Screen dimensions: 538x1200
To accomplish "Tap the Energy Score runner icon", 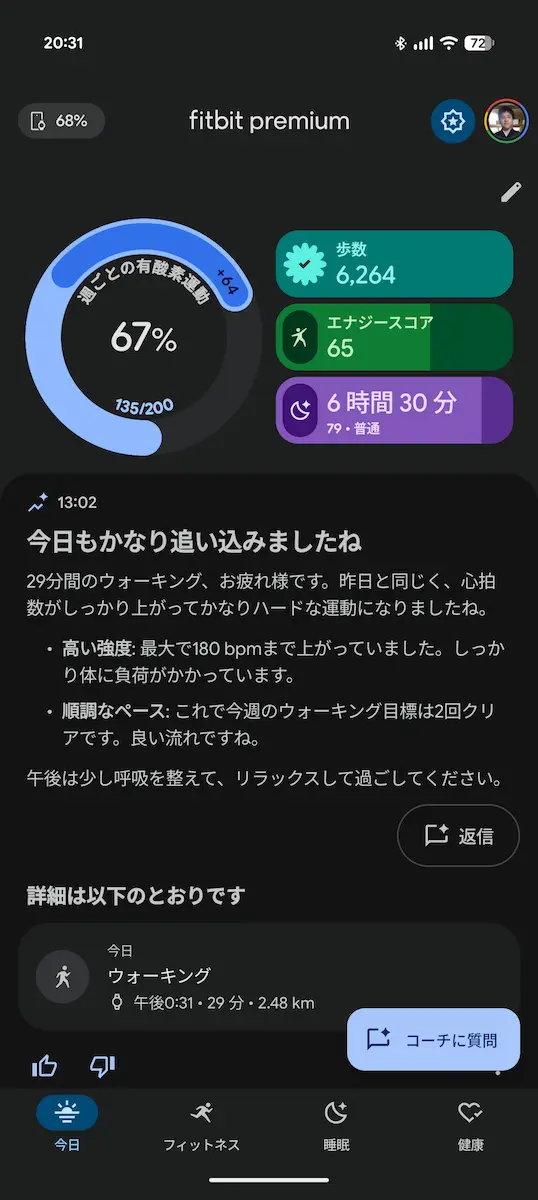I will tap(299, 338).
